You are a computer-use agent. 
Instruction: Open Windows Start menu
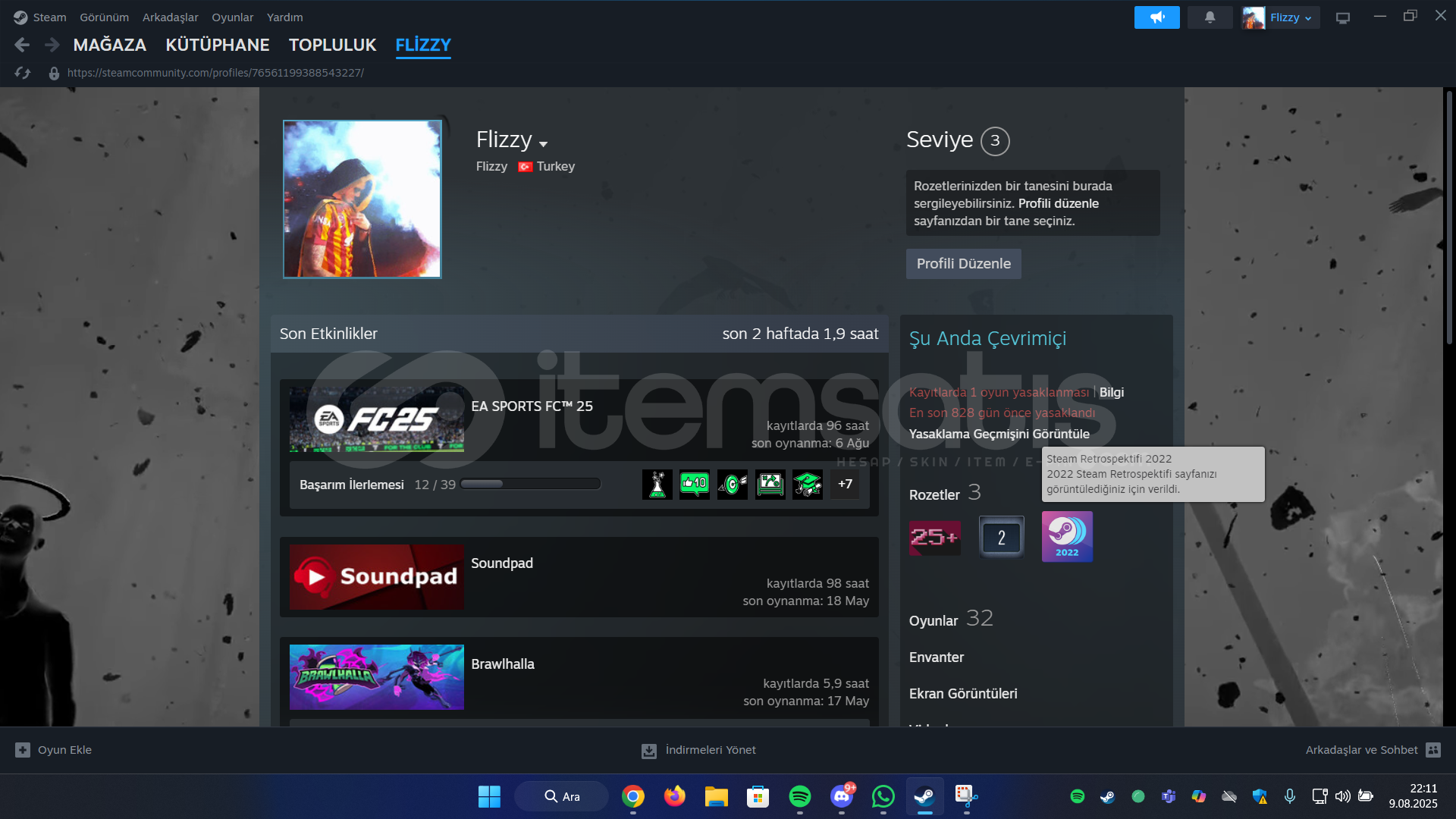click(489, 796)
